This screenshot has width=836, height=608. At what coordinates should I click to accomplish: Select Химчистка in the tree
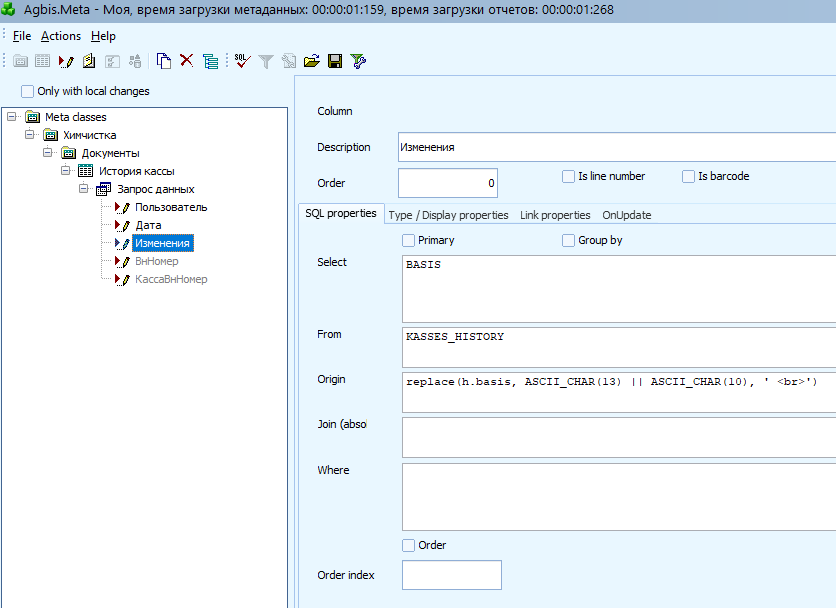(90, 135)
